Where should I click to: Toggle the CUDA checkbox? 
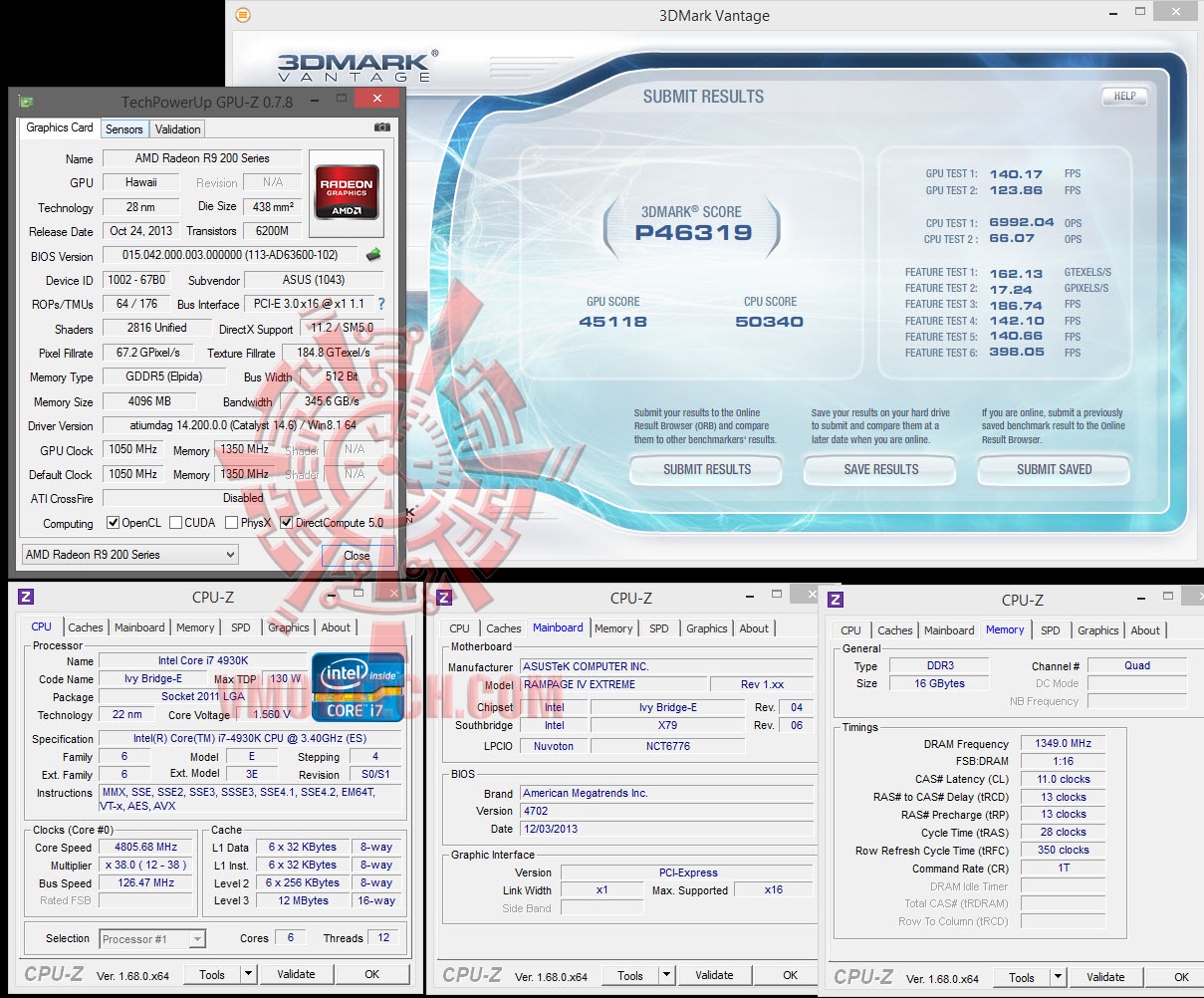(x=176, y=522)
